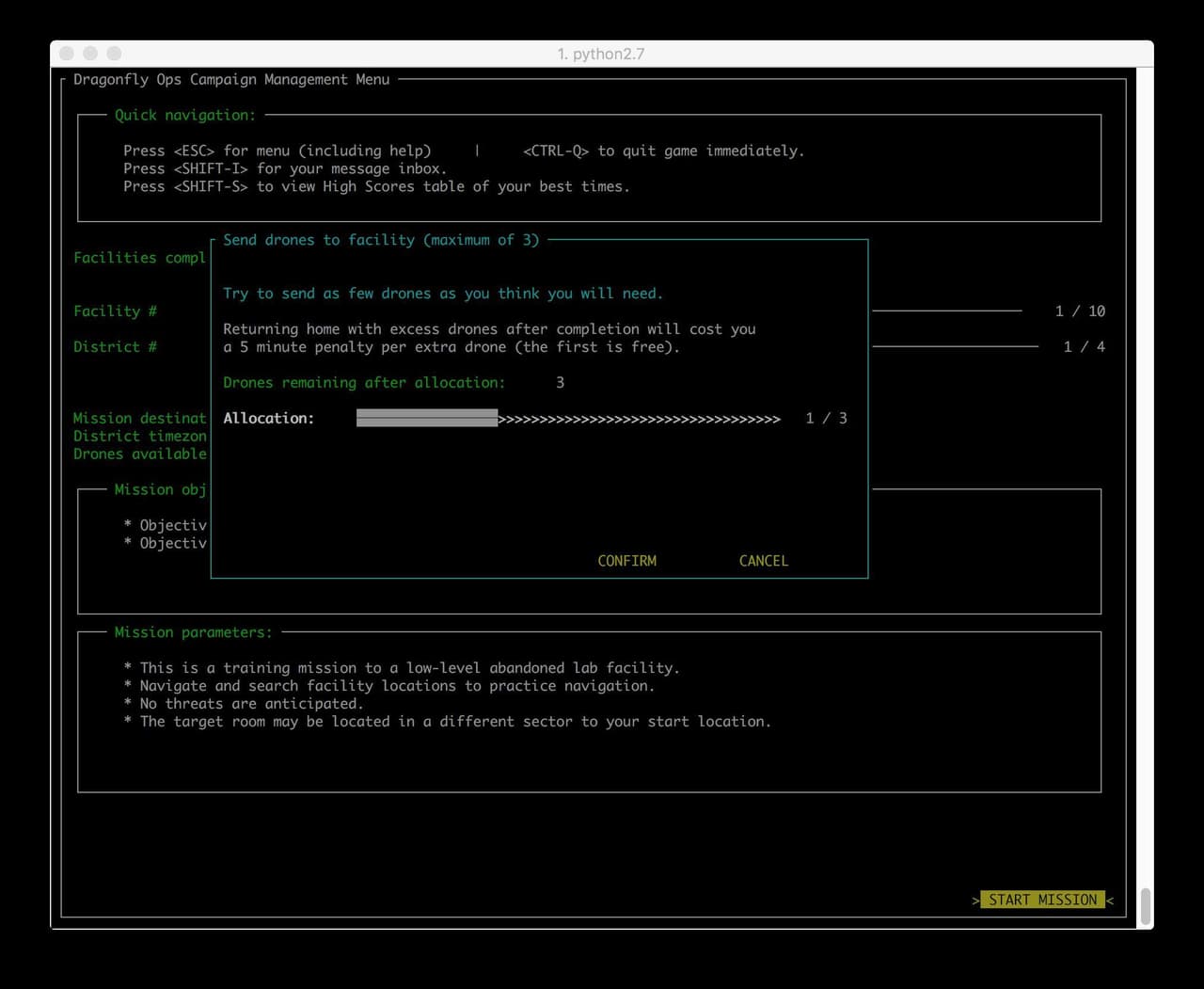Image resolution: width=1204 pixels, height=989 pixels.
Task: Click the 'Facility #' label
Action: (x=115, y=311)
